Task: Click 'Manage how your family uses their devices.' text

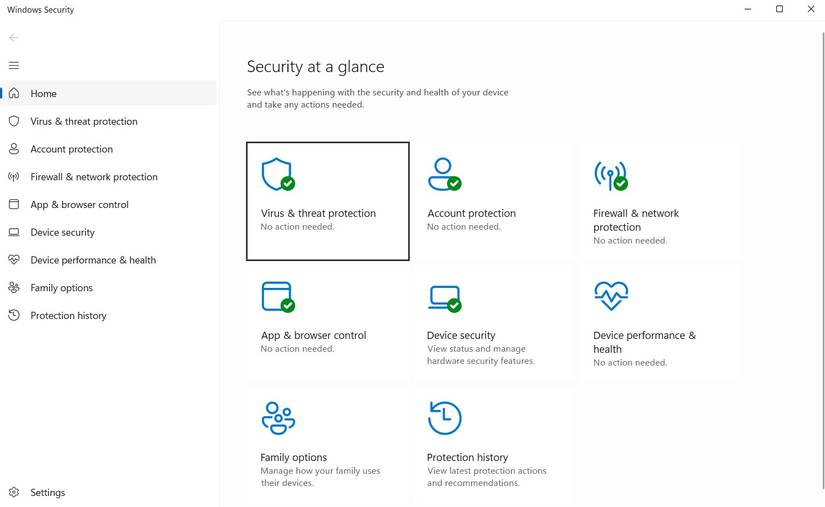Action: tap(320, 476)
